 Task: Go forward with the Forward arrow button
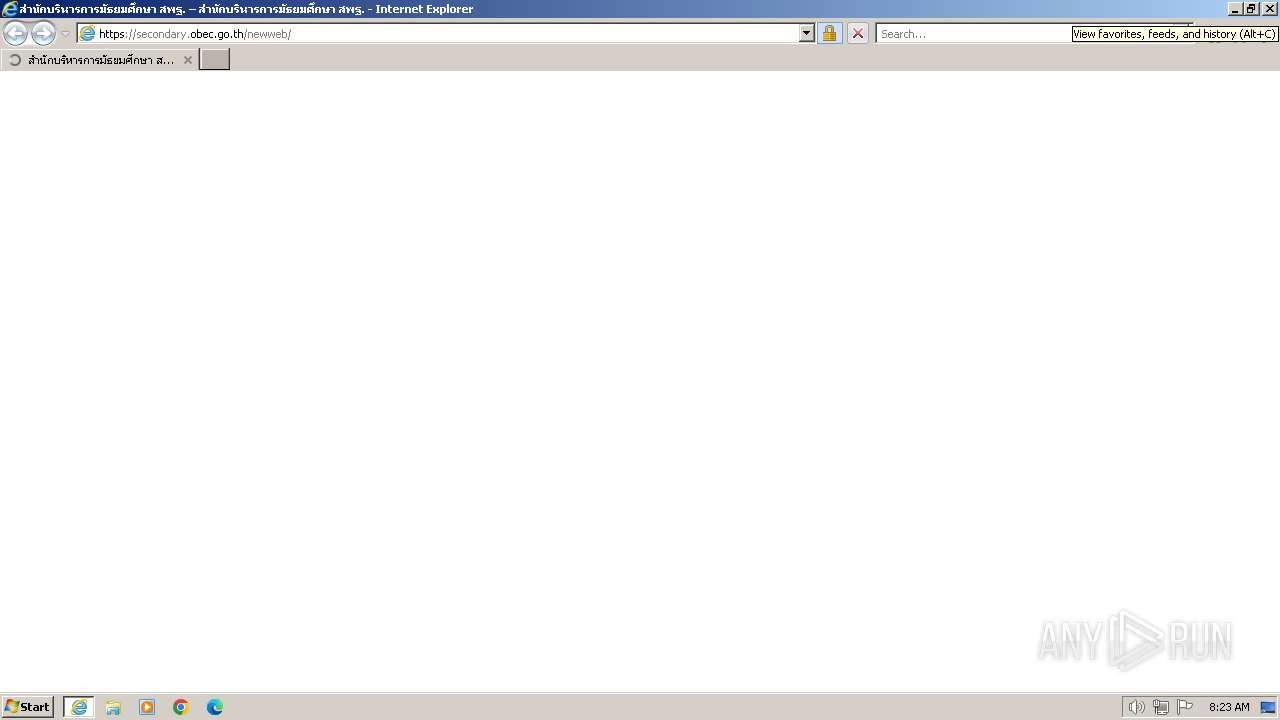[x=43, y=33]
